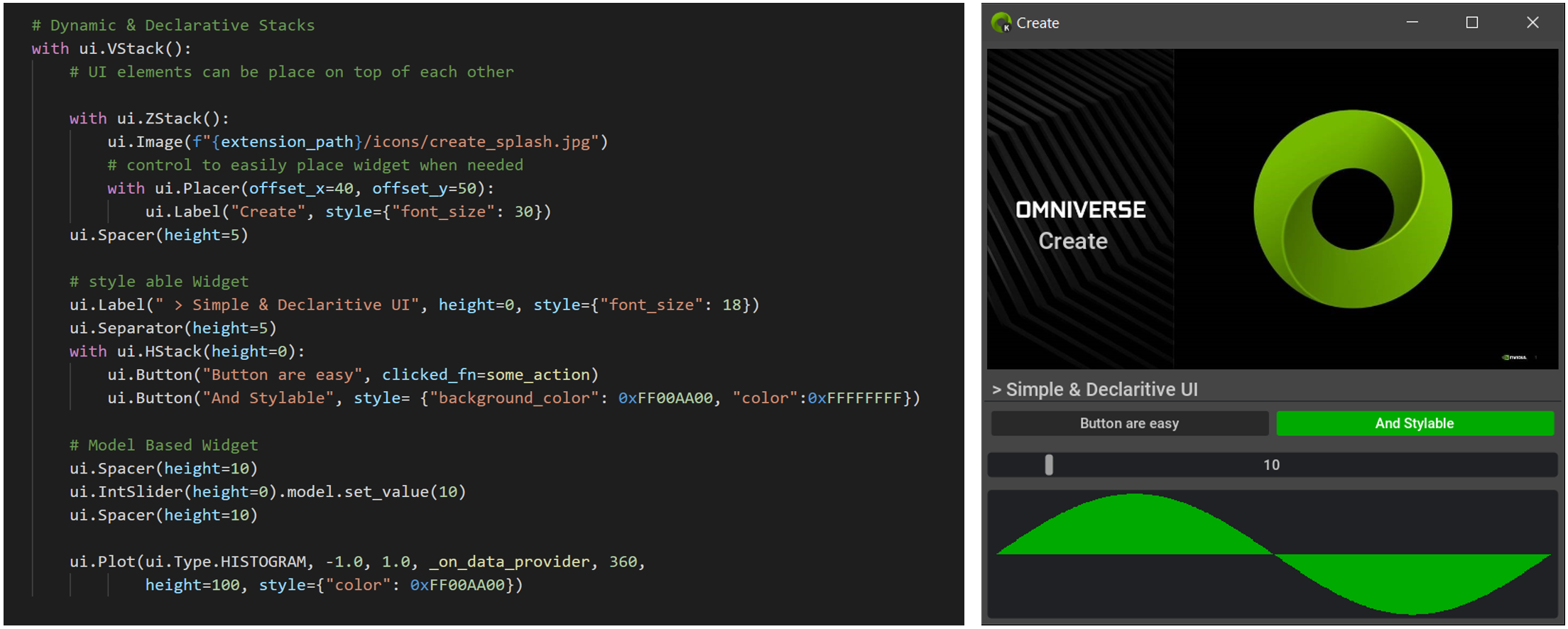The image size is (1568, 629).
Task: Click the IntSlider handle
Action: click(x=1049, y=465)
